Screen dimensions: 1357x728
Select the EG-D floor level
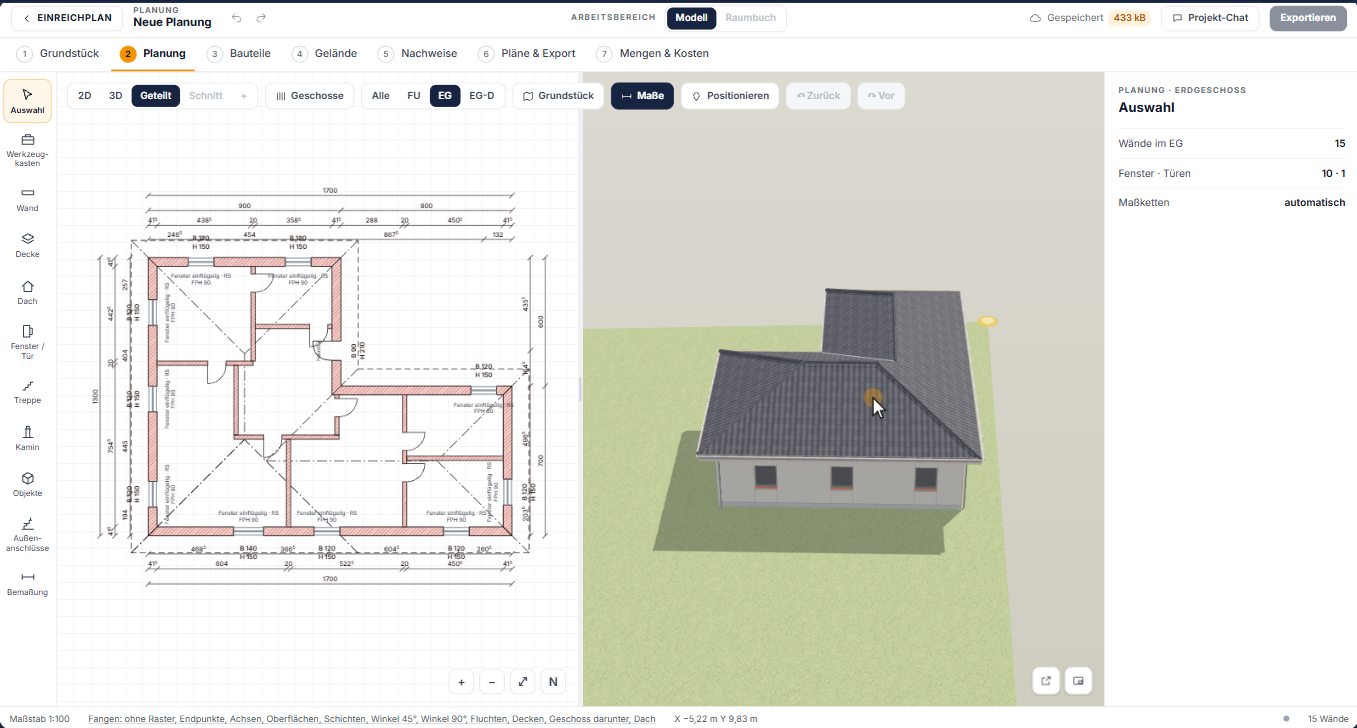[x=482, y=96]
